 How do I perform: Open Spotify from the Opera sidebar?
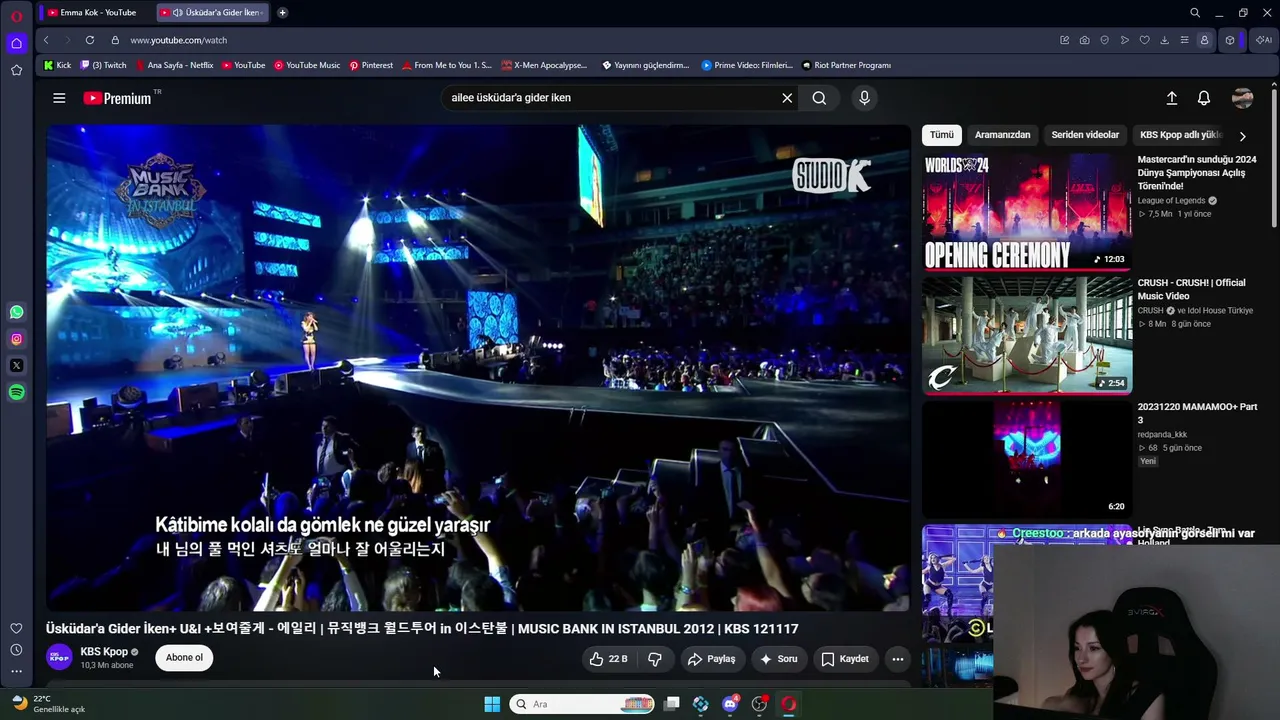tap(16, 393)
